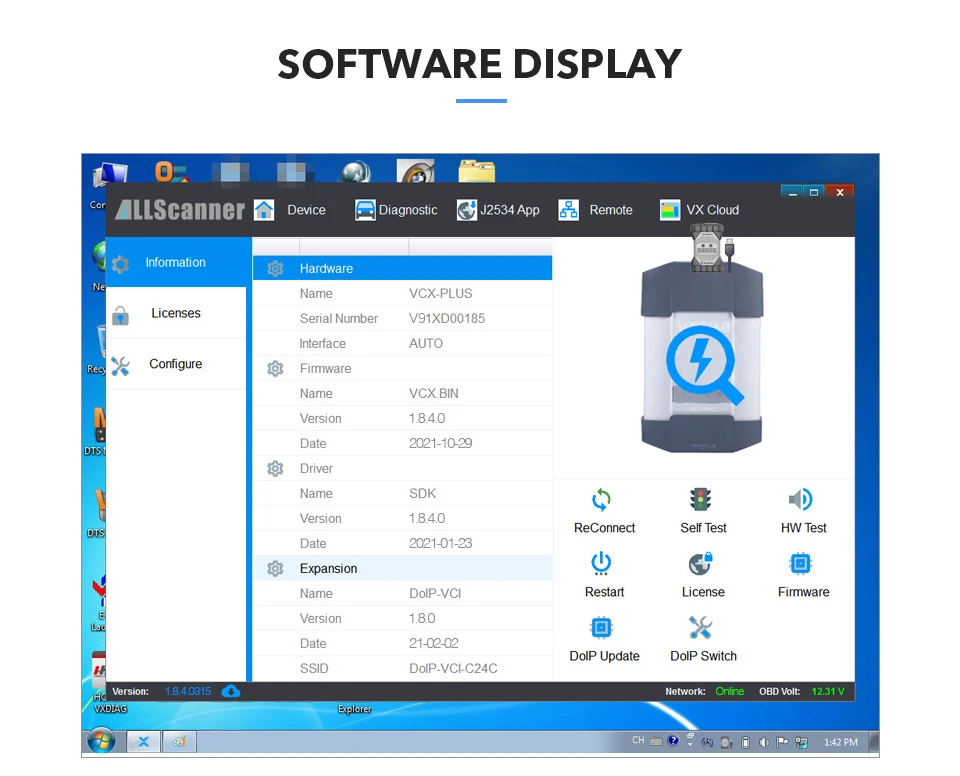Click the volume icon in system tray
The height and width of the screenshot is (776, 960).
(x=764, y=742)
